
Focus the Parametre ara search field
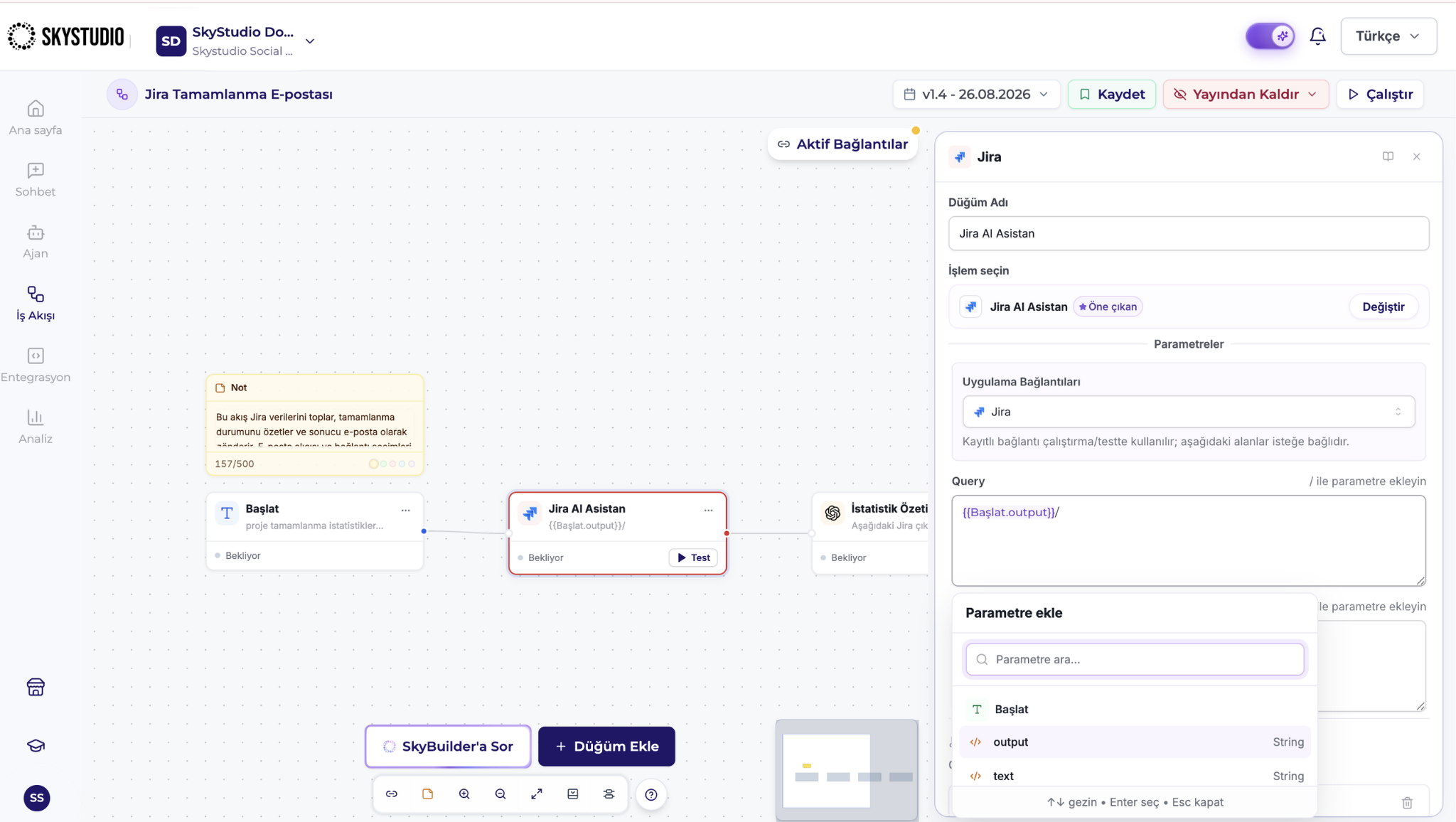tap(1135, 659)
